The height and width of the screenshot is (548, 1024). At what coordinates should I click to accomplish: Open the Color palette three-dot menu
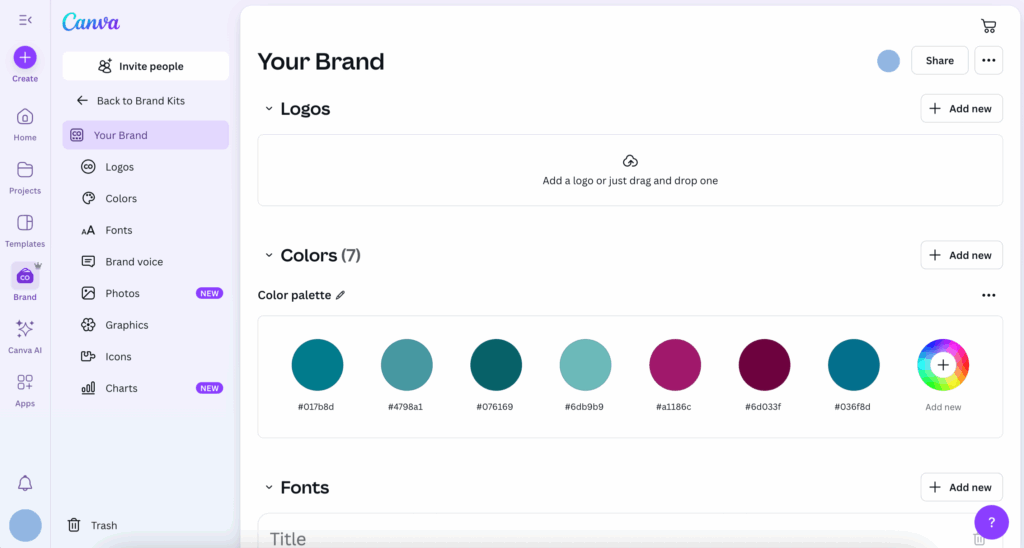(x=988, y=295)
